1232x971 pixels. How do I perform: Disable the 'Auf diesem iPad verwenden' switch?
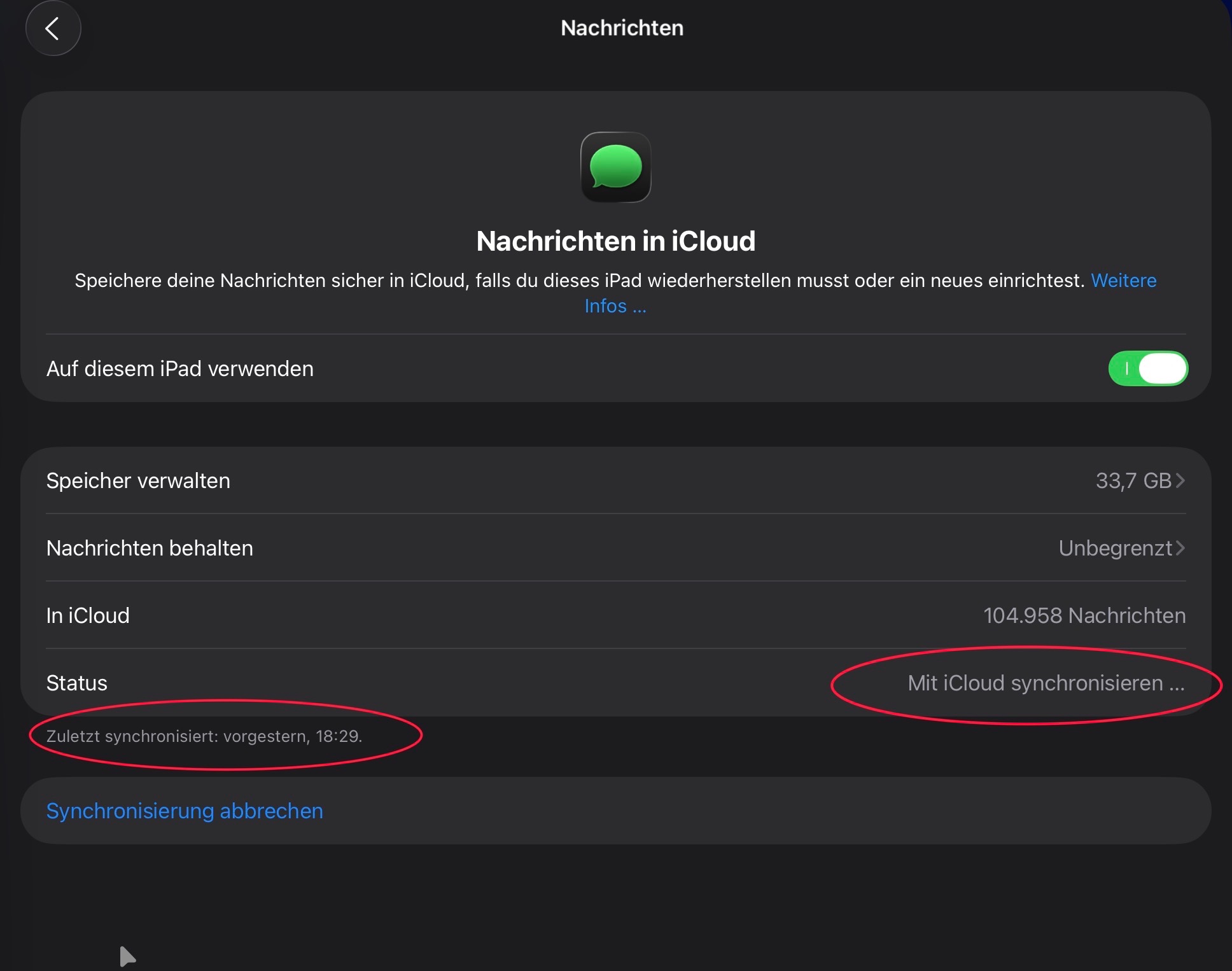pos(1147,368)
